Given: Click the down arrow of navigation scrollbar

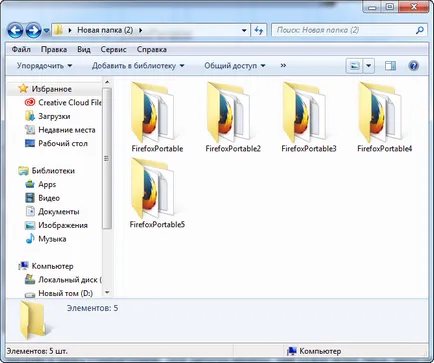Looking at the screenshot, I should [x=107, y=293].
